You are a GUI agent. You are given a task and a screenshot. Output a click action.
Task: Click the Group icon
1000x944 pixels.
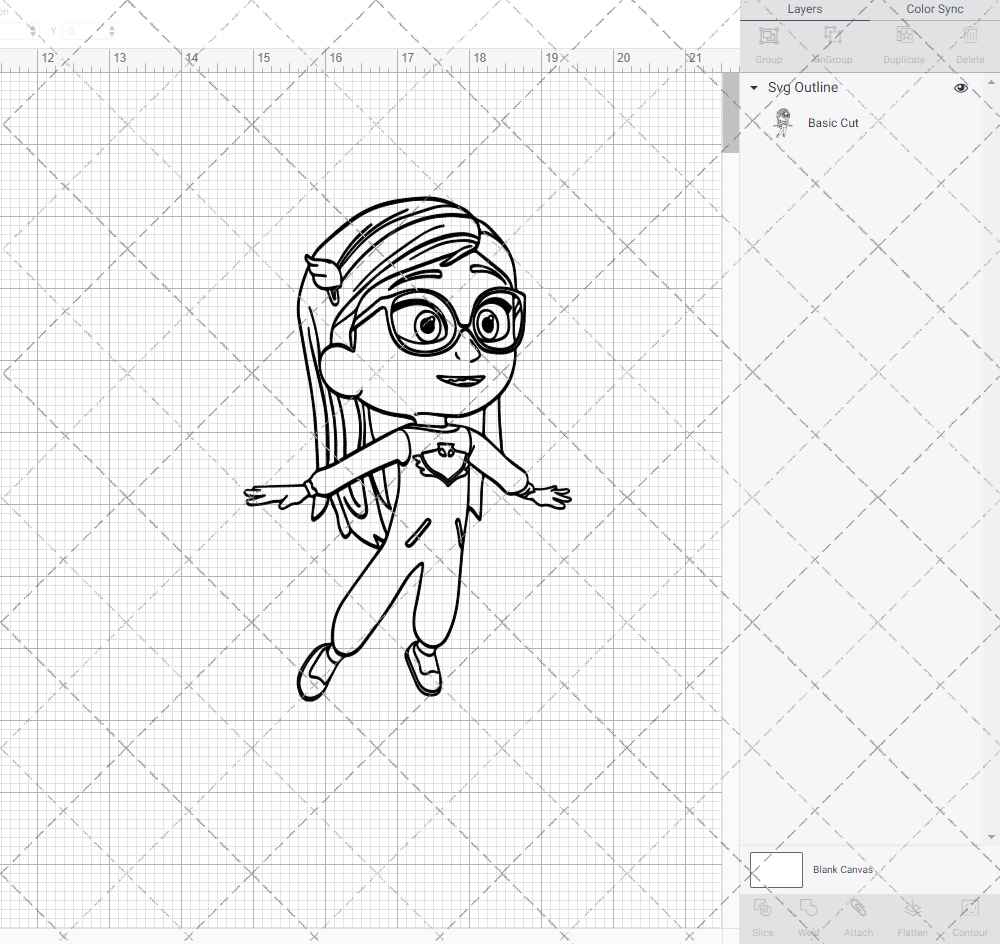tap(768, 36)
